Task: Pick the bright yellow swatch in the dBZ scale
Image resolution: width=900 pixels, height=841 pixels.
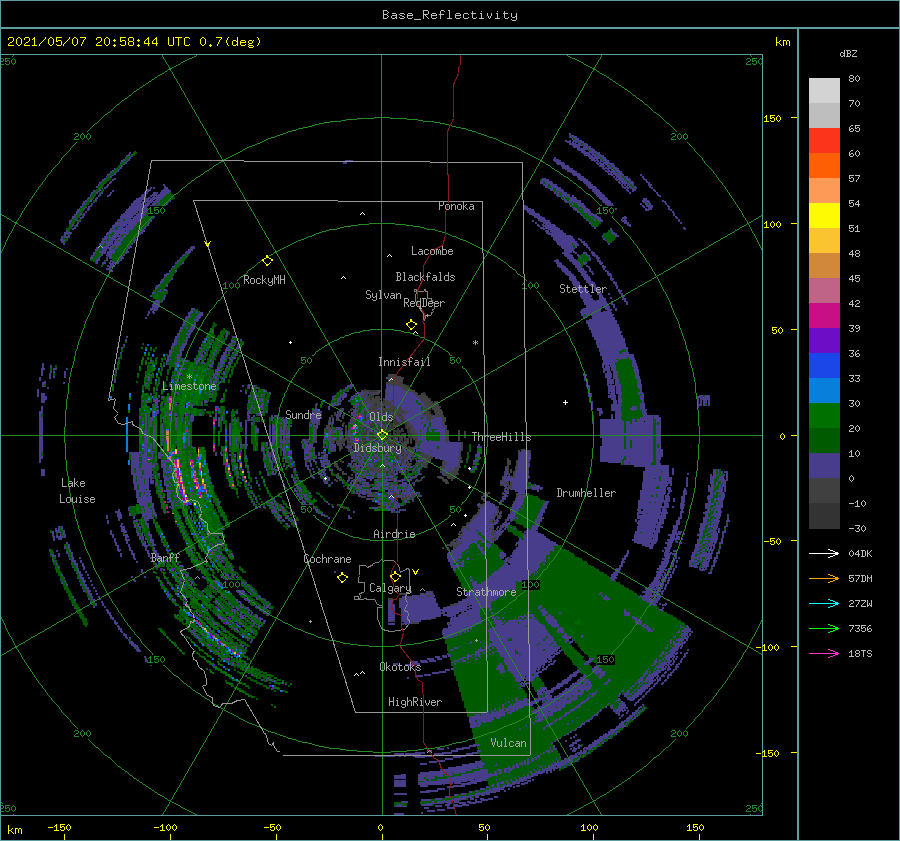Action: click(x=824, y=216)
